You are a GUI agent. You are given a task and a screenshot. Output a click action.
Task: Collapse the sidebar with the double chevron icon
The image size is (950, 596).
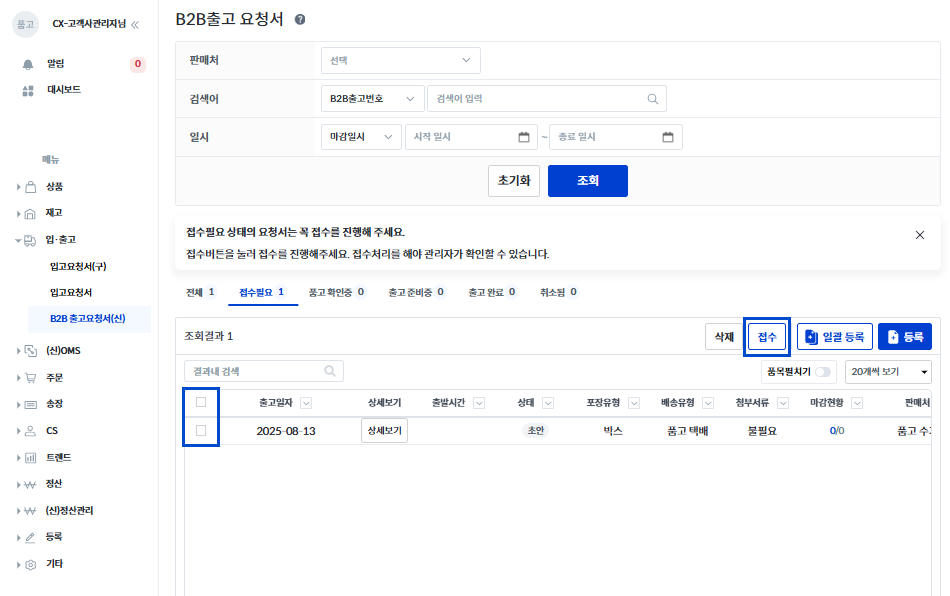pos(135,24)
